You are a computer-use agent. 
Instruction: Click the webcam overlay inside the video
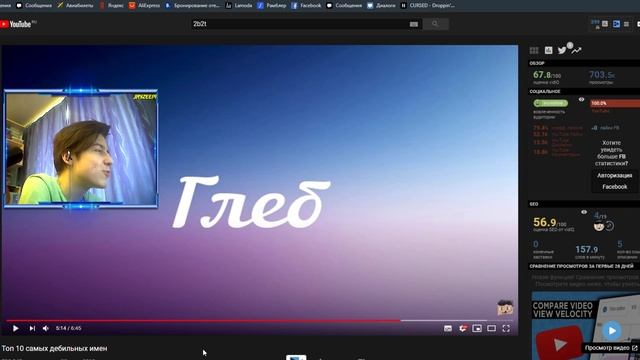(x=81, y=148)
